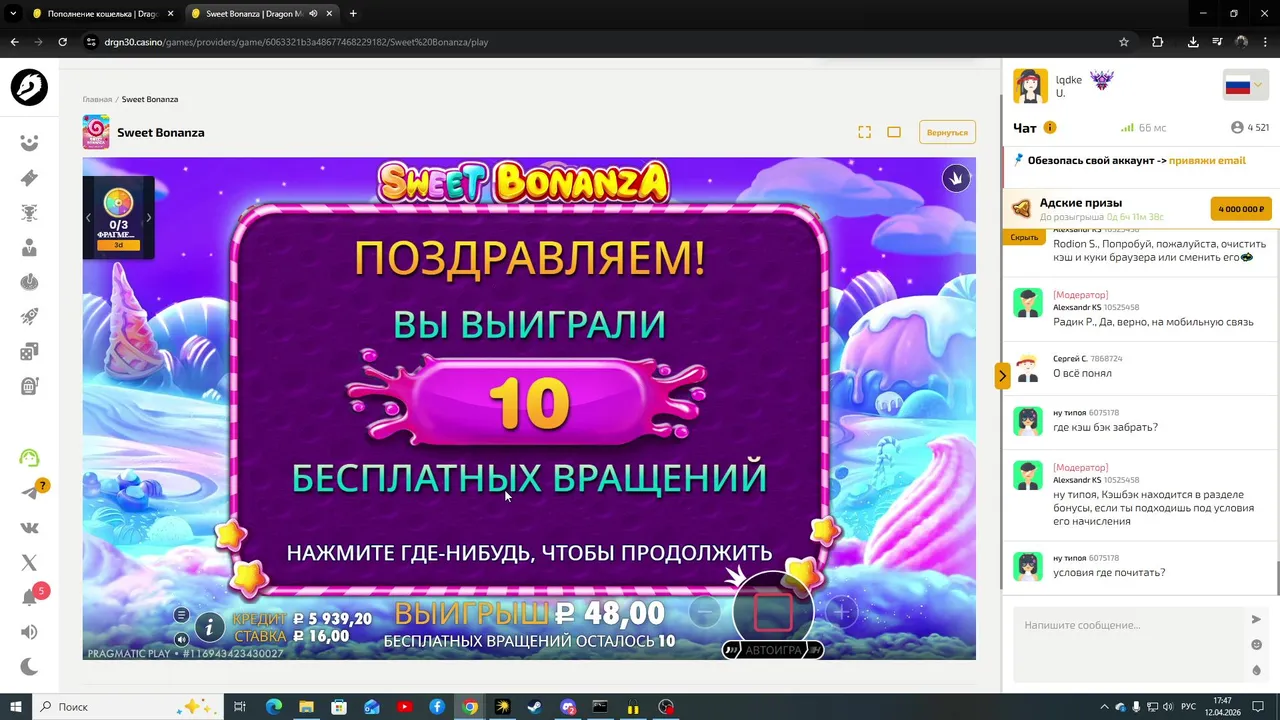Viewport: 1280px width, 720px height.
Task: Open the game menu hamburger icon
Action: click(x=181, y=615)
